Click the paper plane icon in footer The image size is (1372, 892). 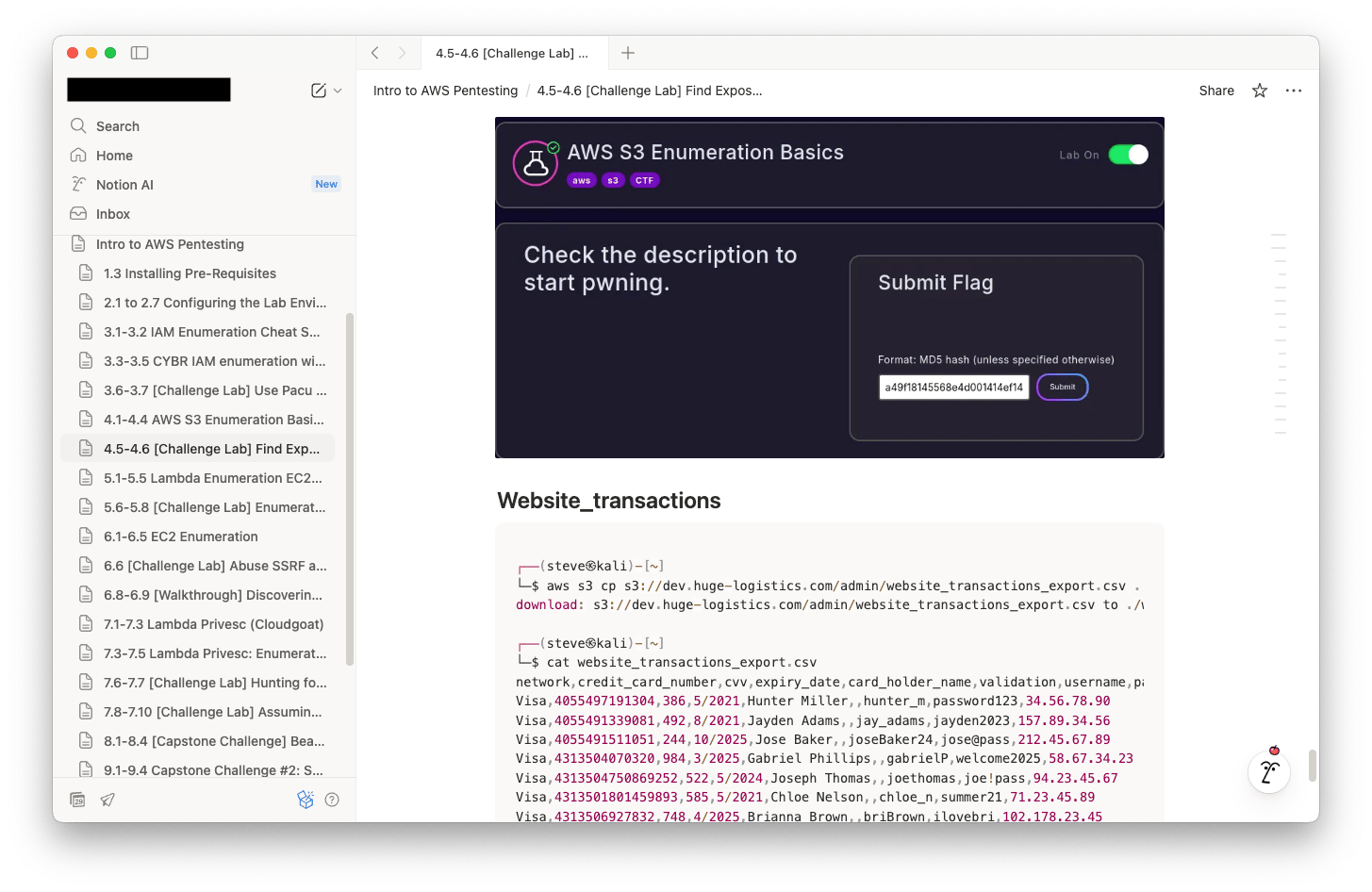107,800
